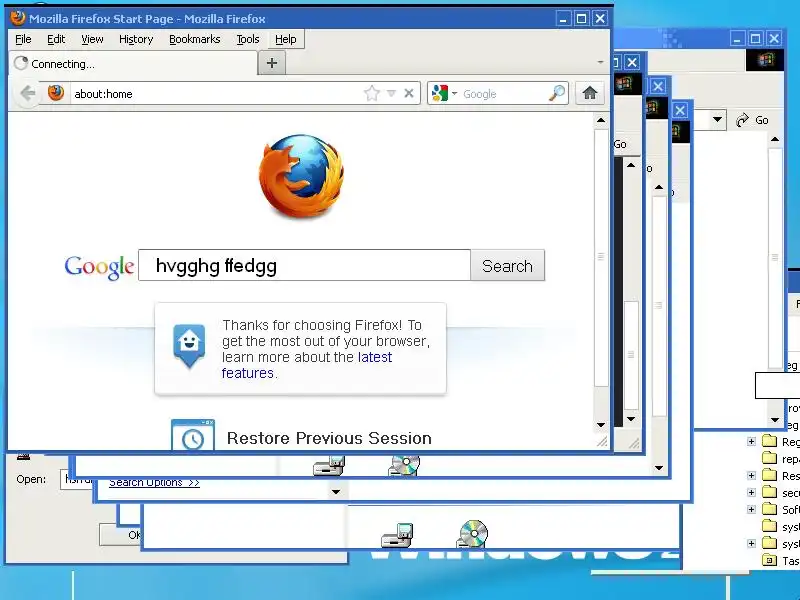Open the search engine chooser dropdown
800x600 pixels.
(454, 93)
